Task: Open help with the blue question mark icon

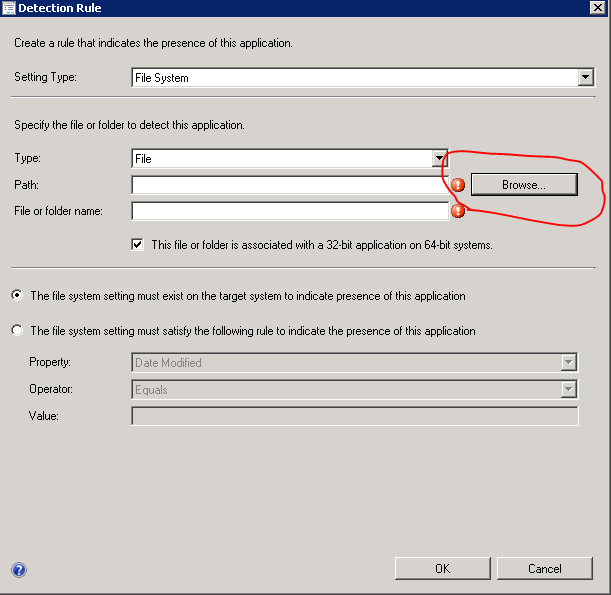Action: pyautogui.click(x=19, y=570)
